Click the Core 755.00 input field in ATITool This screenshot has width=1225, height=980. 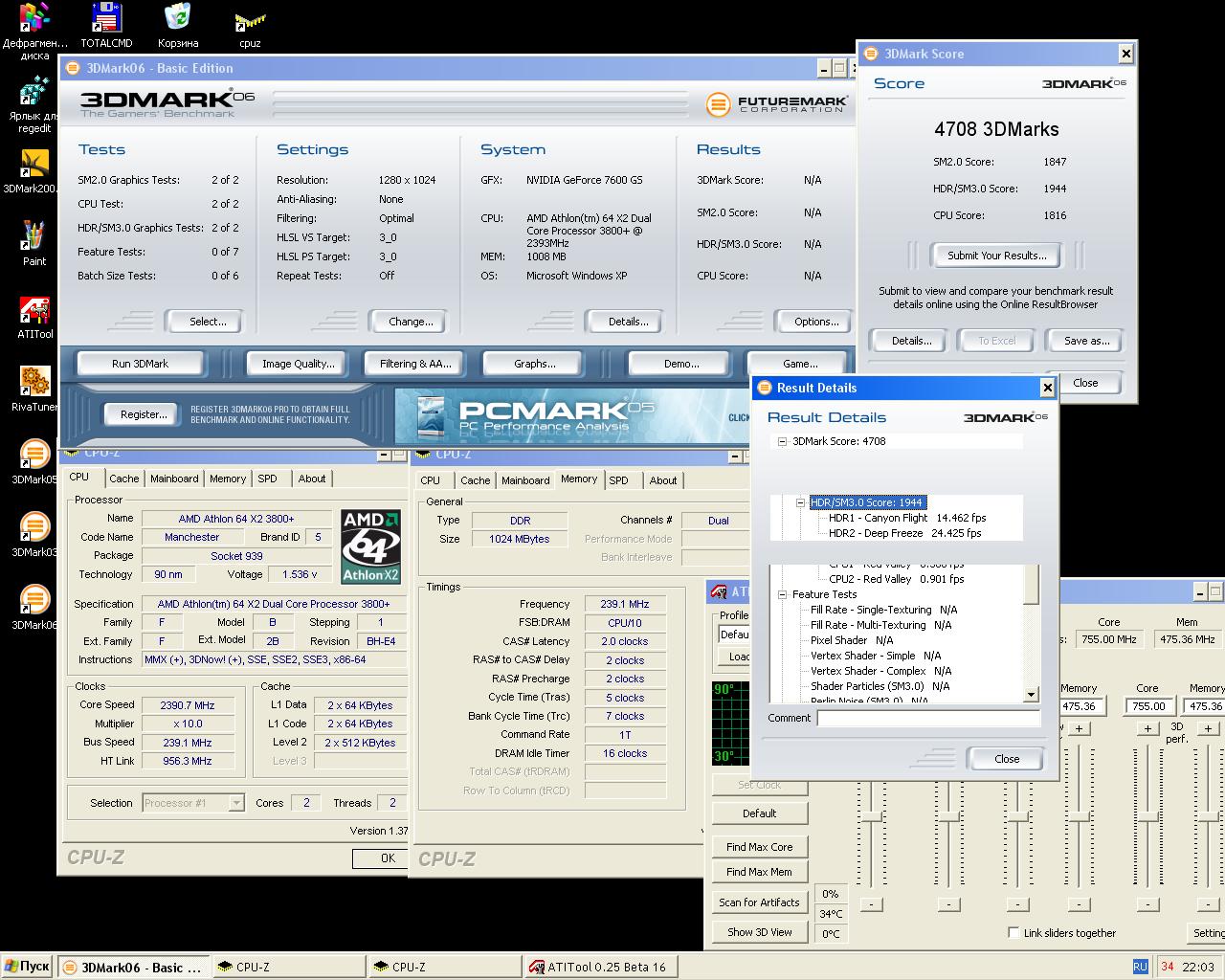click(1147, 706)
